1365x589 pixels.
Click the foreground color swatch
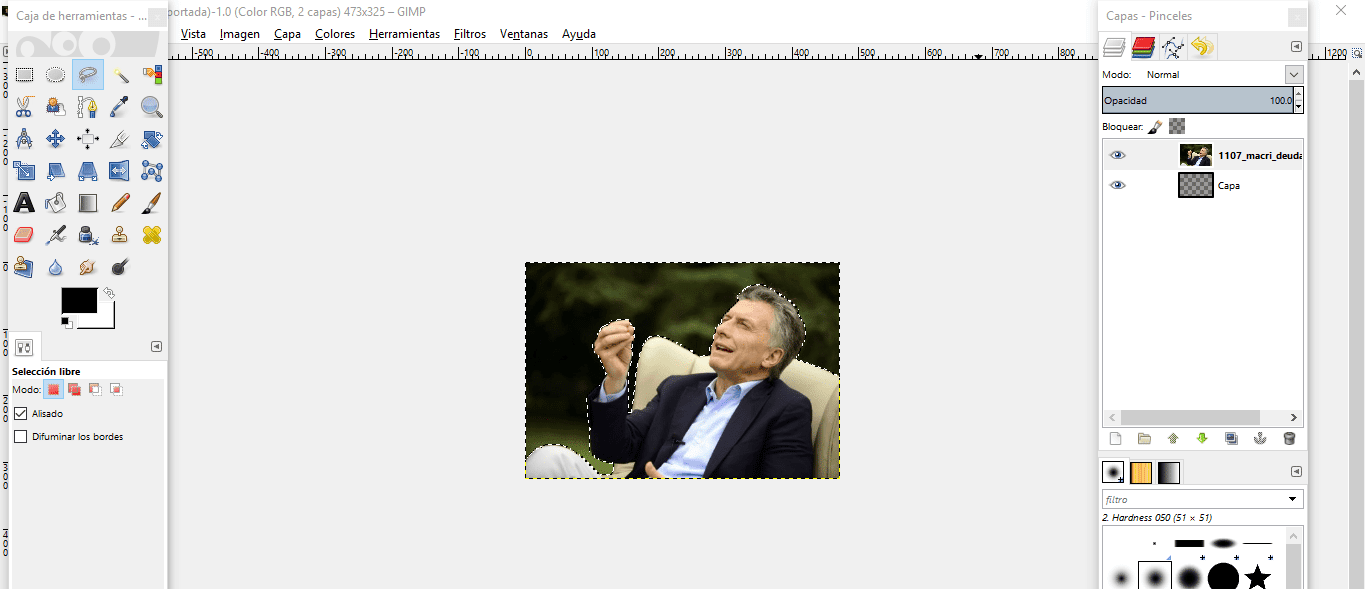click(79, 300)
